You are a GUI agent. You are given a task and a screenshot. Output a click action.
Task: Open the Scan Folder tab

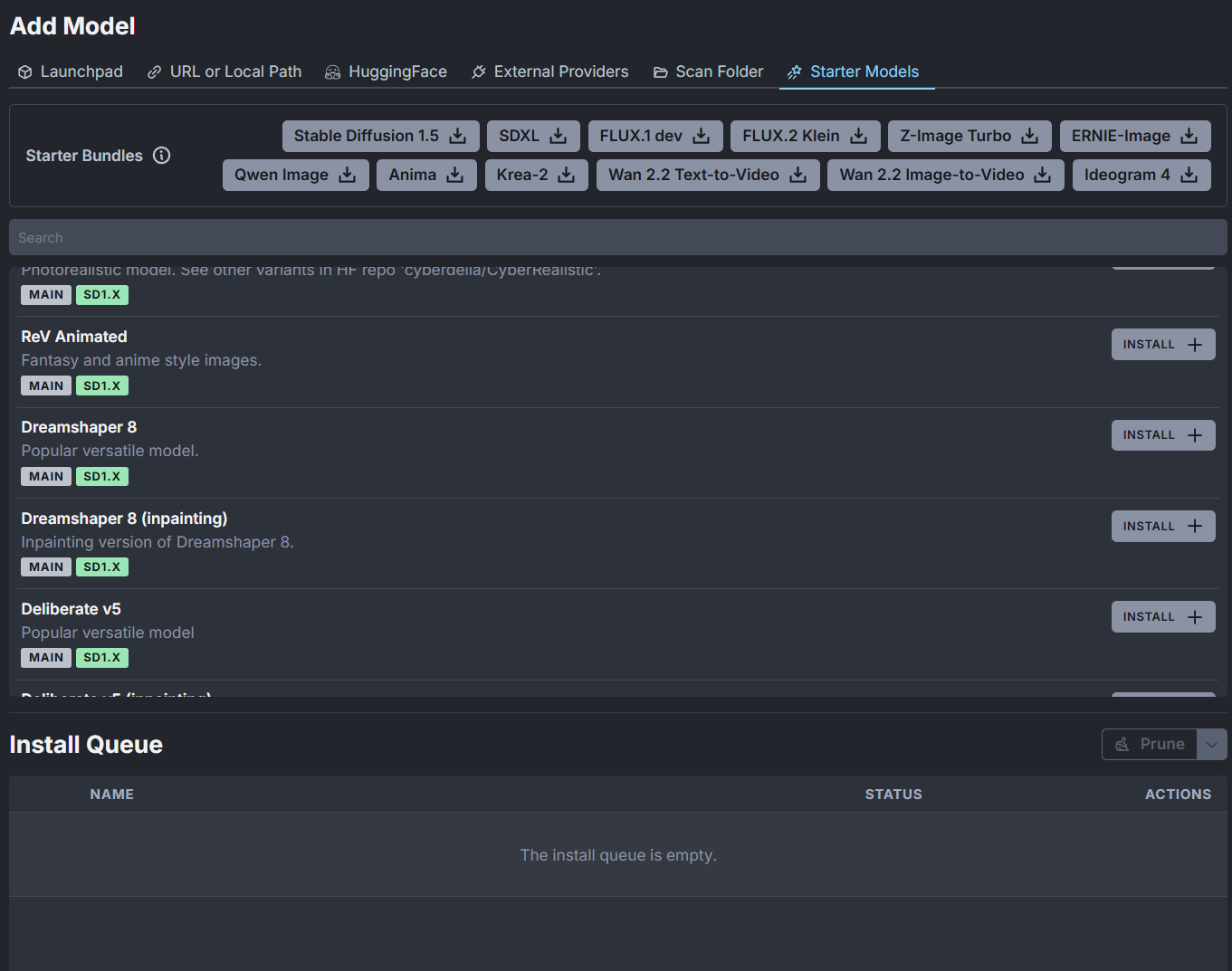[709, 71]
